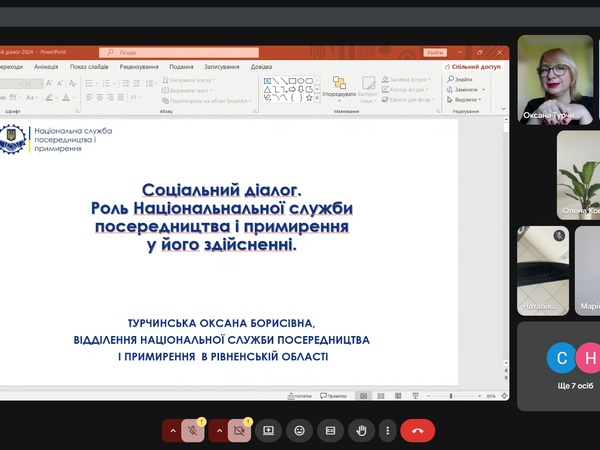Start presenting your screen
Viewport: 600px width, 450px height.
click(x=268, y=430)
